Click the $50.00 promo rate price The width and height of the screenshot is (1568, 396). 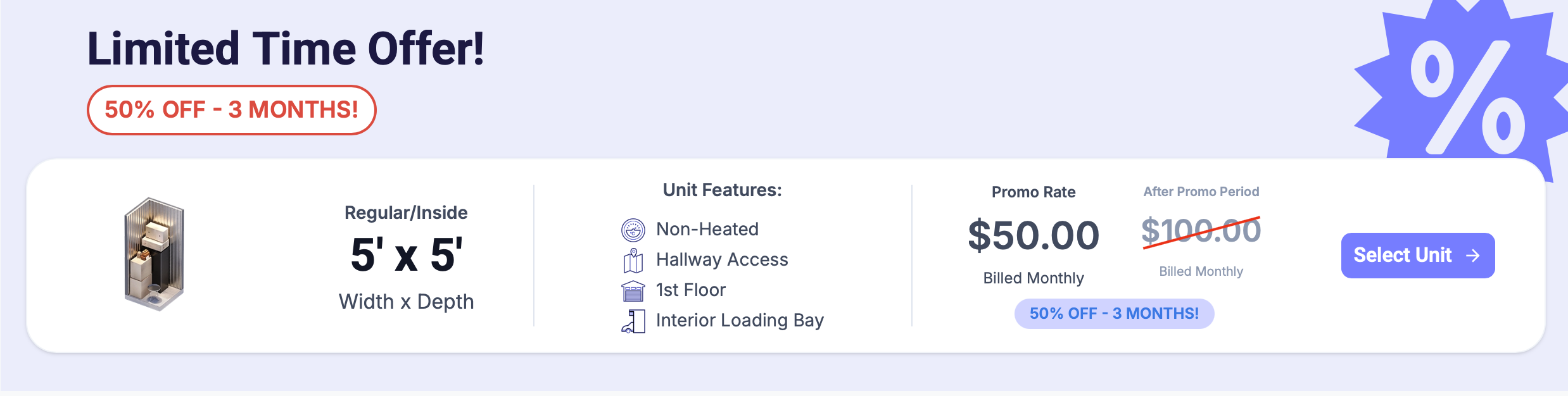point(1034,235)
